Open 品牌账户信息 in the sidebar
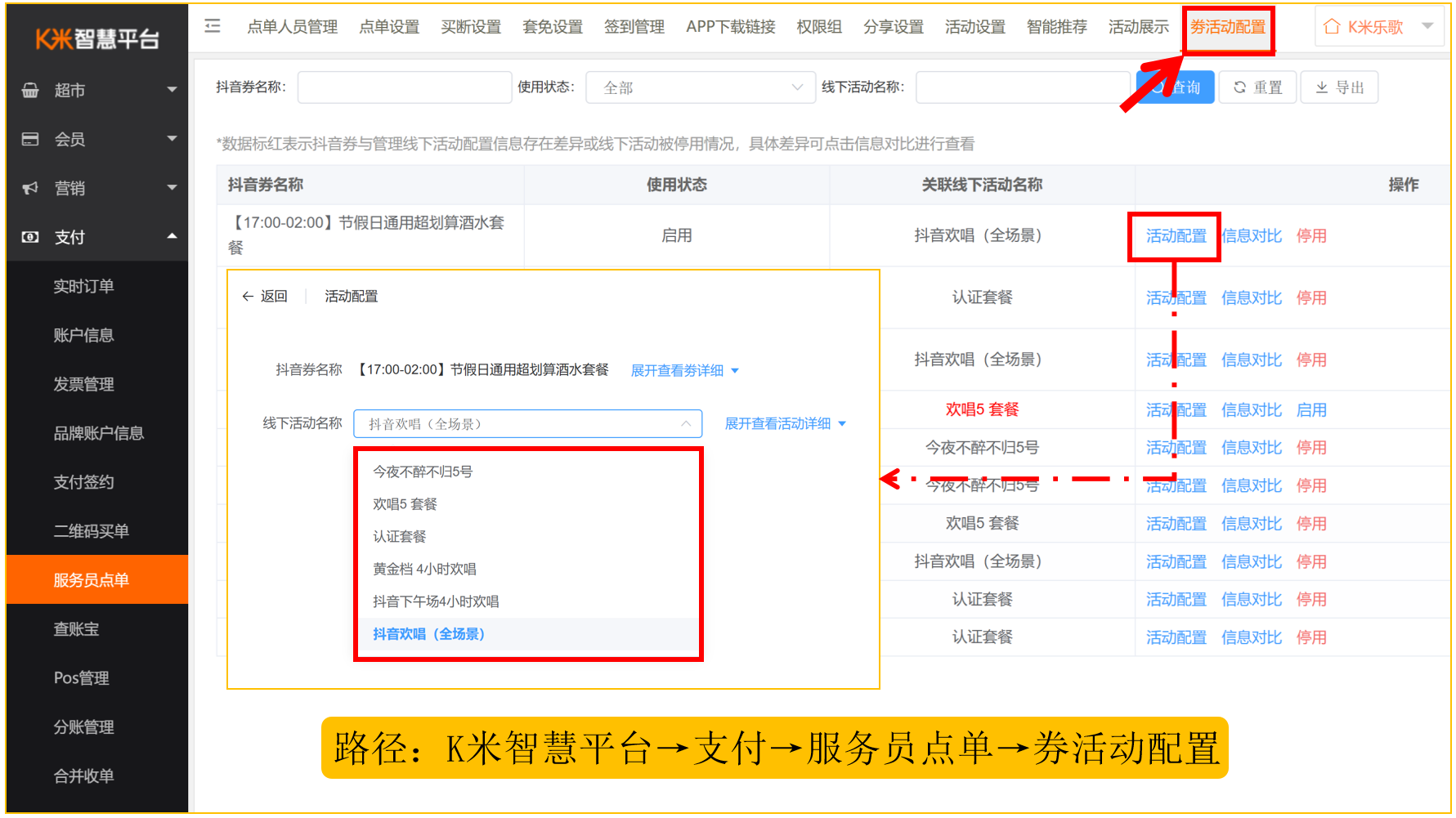The image size is (1456, 818). [x=97, y=433]
